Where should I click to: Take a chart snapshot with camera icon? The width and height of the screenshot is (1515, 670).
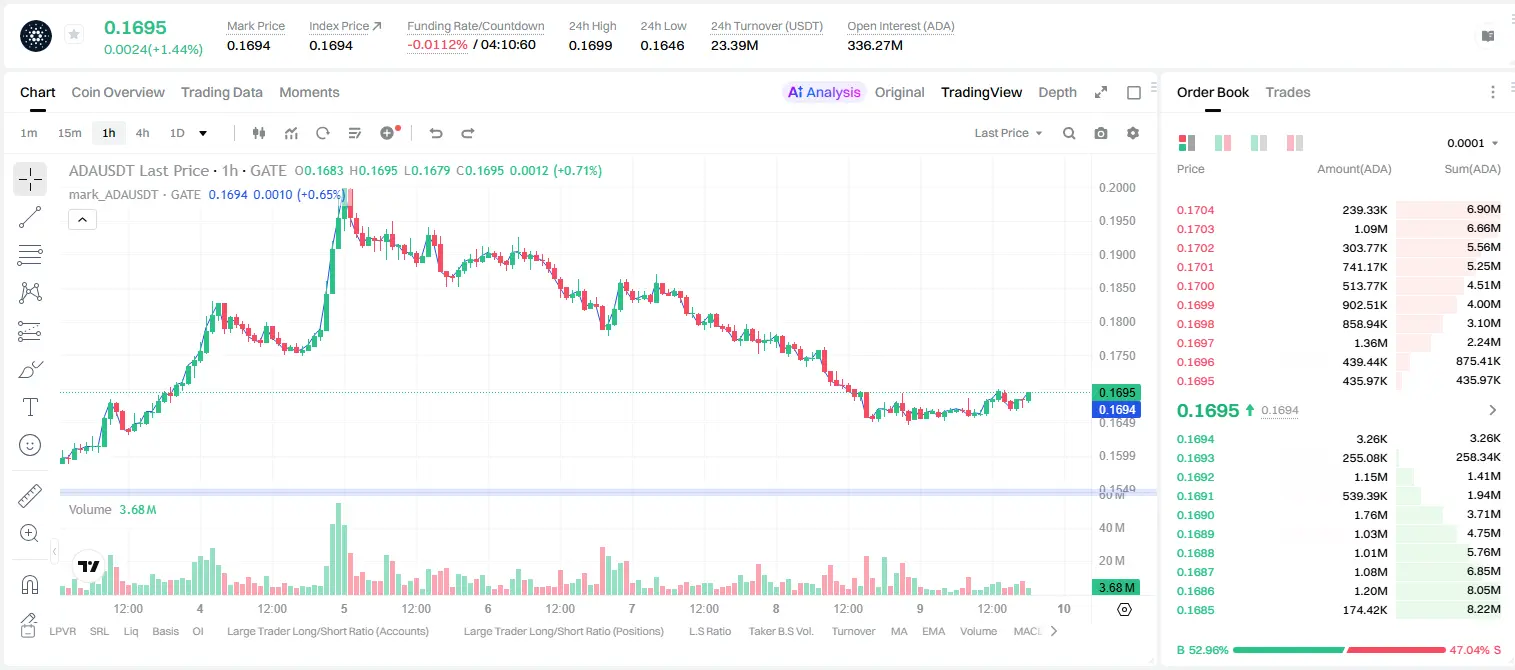pyautogui.click(x=1101, y=133)
